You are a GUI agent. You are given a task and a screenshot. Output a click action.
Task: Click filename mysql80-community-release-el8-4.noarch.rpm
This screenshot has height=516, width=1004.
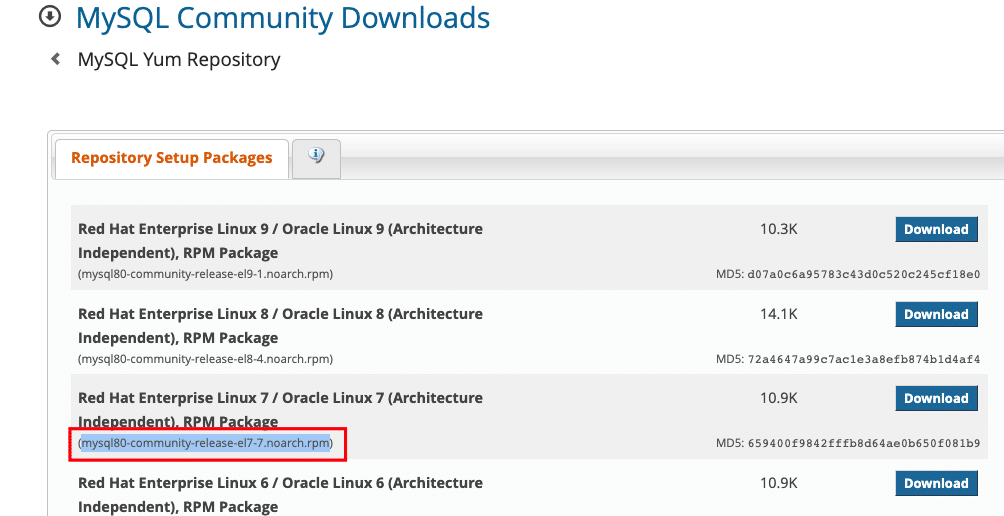point(206,359)
